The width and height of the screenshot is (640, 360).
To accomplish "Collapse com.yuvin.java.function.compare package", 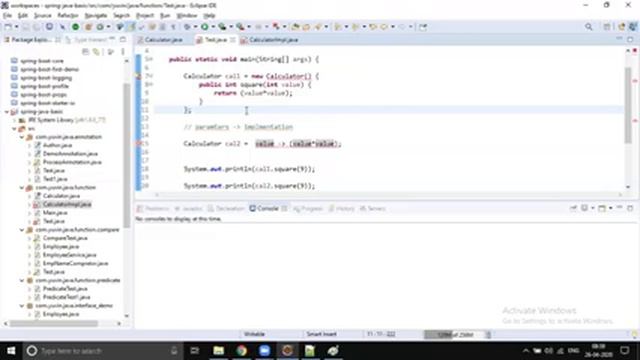I will click(22, 230).
